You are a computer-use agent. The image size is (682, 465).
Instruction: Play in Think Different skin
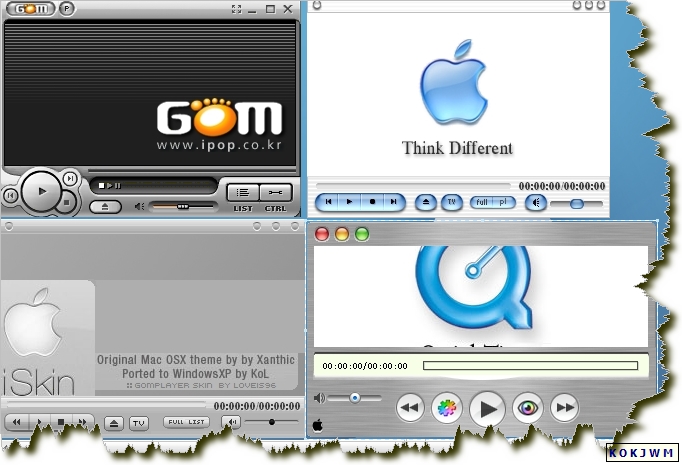click(349, 202)
